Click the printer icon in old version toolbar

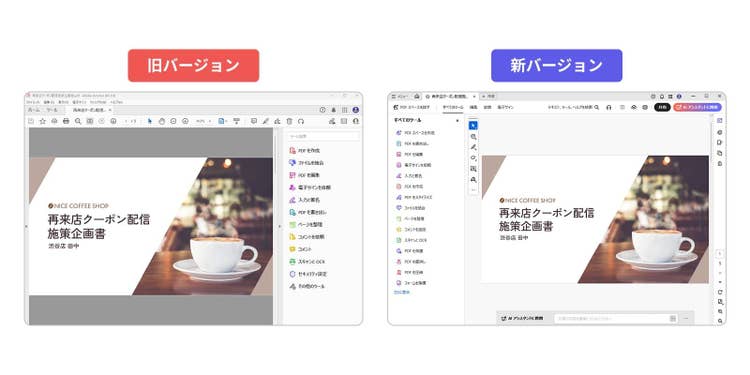[x=66, y=121]
